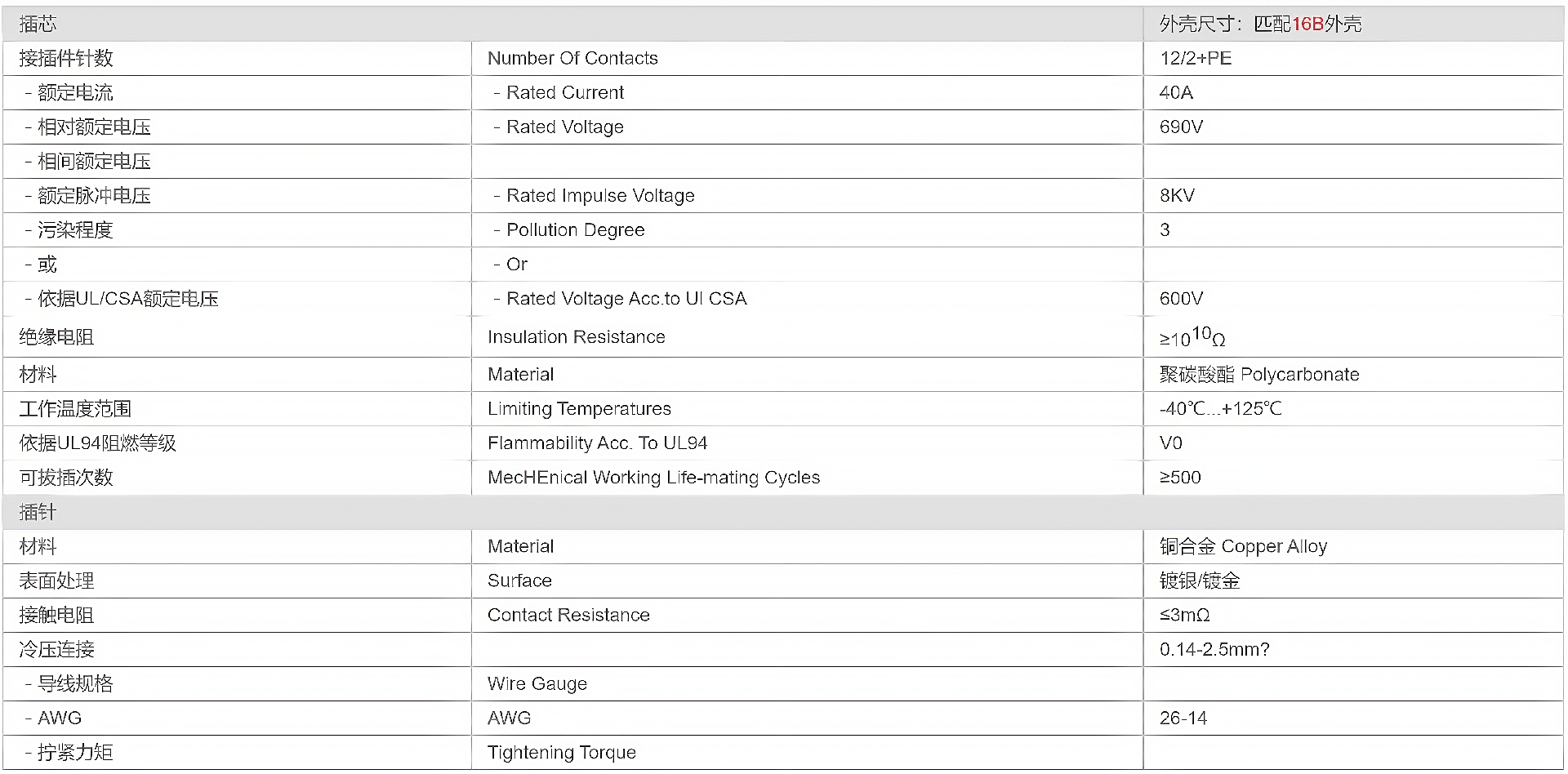This screenshot has height=774, width=1568.
Task: Select 'Insulation Resistance' label
Action: (577, 336)
